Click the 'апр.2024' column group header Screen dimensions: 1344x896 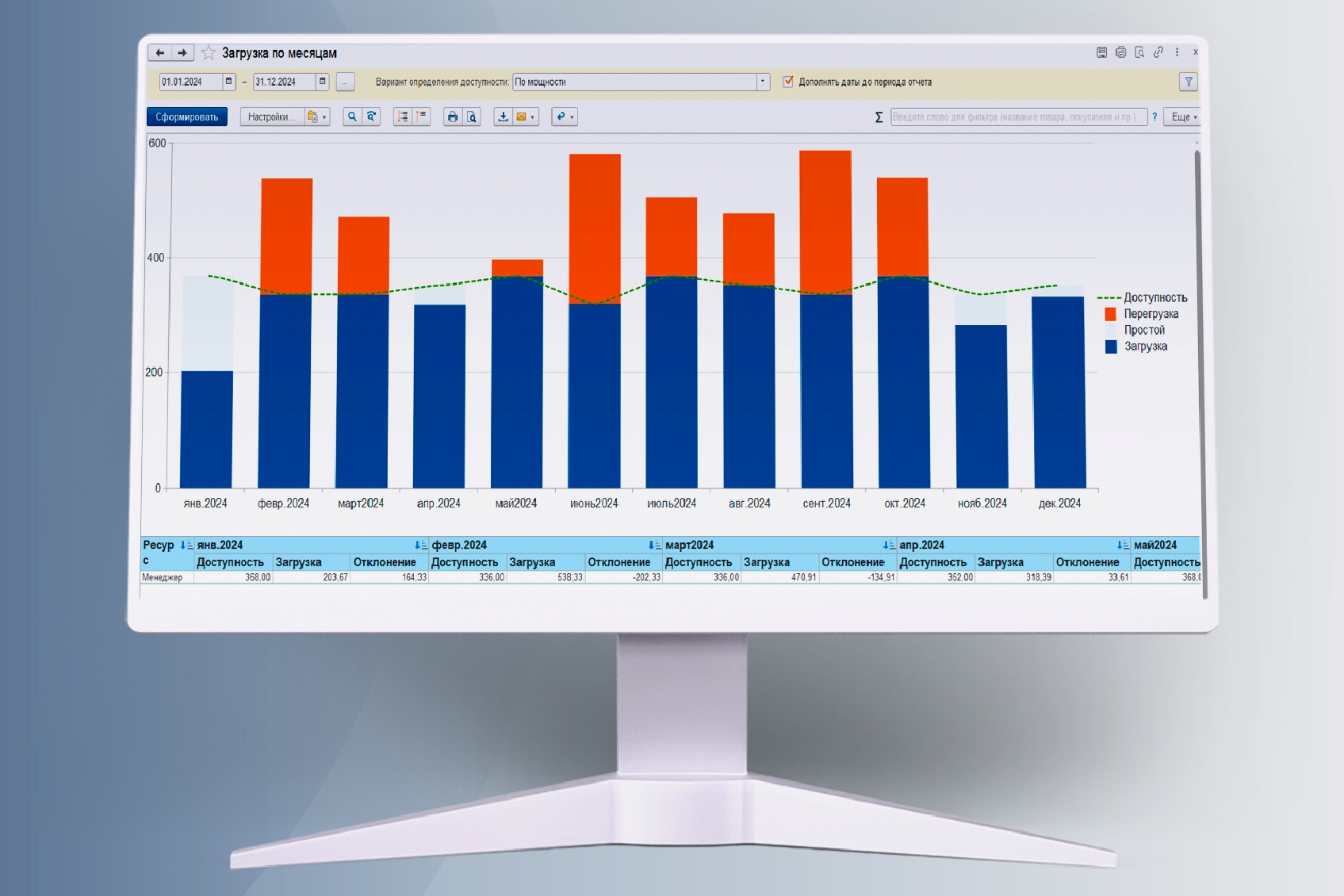click(921, 545)
